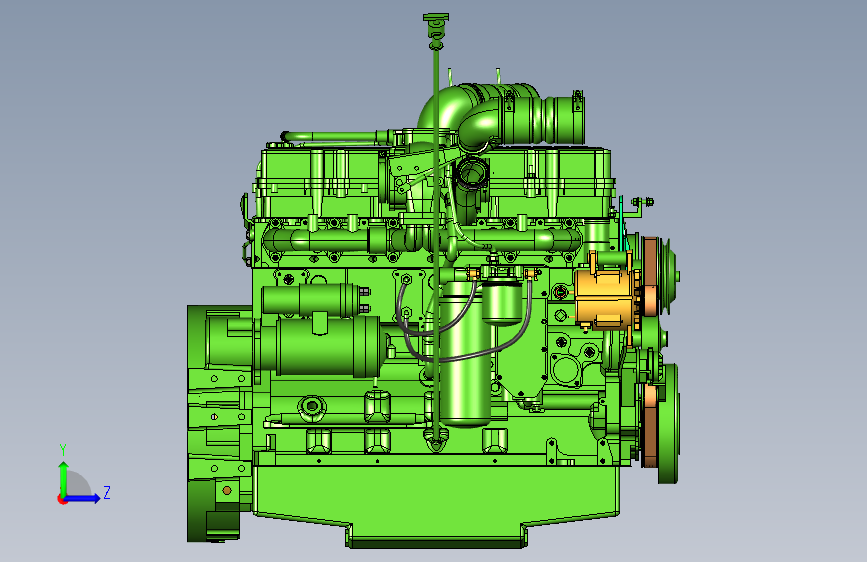Viewport: 867px width, 562px height.
Task: Select the yellow alternator on the engine
Action: 603,298
